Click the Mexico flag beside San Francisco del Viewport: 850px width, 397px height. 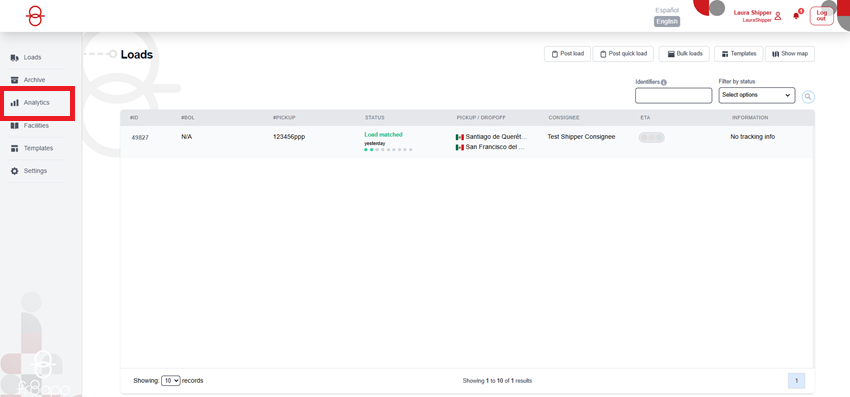click(460, 147)
